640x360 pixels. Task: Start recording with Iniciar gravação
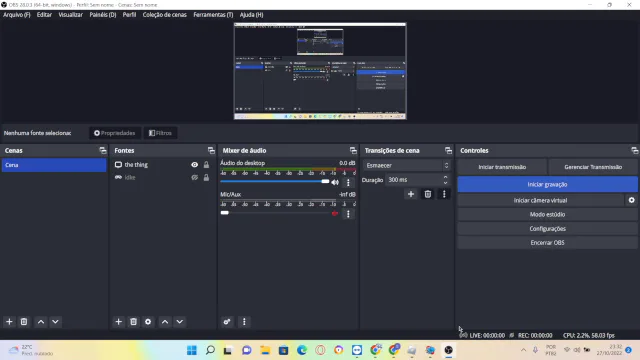547,184
